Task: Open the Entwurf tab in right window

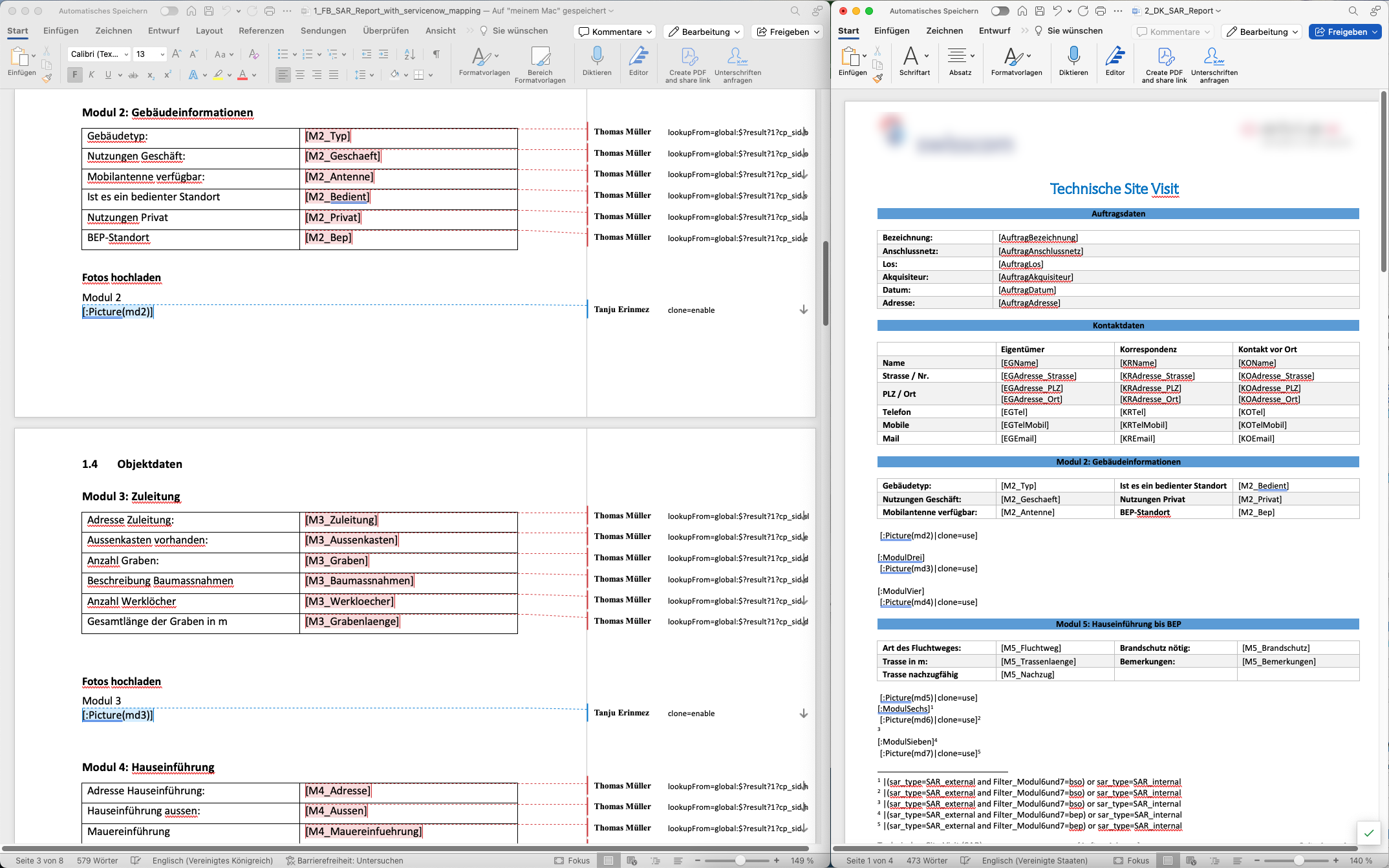Action: 995,30
